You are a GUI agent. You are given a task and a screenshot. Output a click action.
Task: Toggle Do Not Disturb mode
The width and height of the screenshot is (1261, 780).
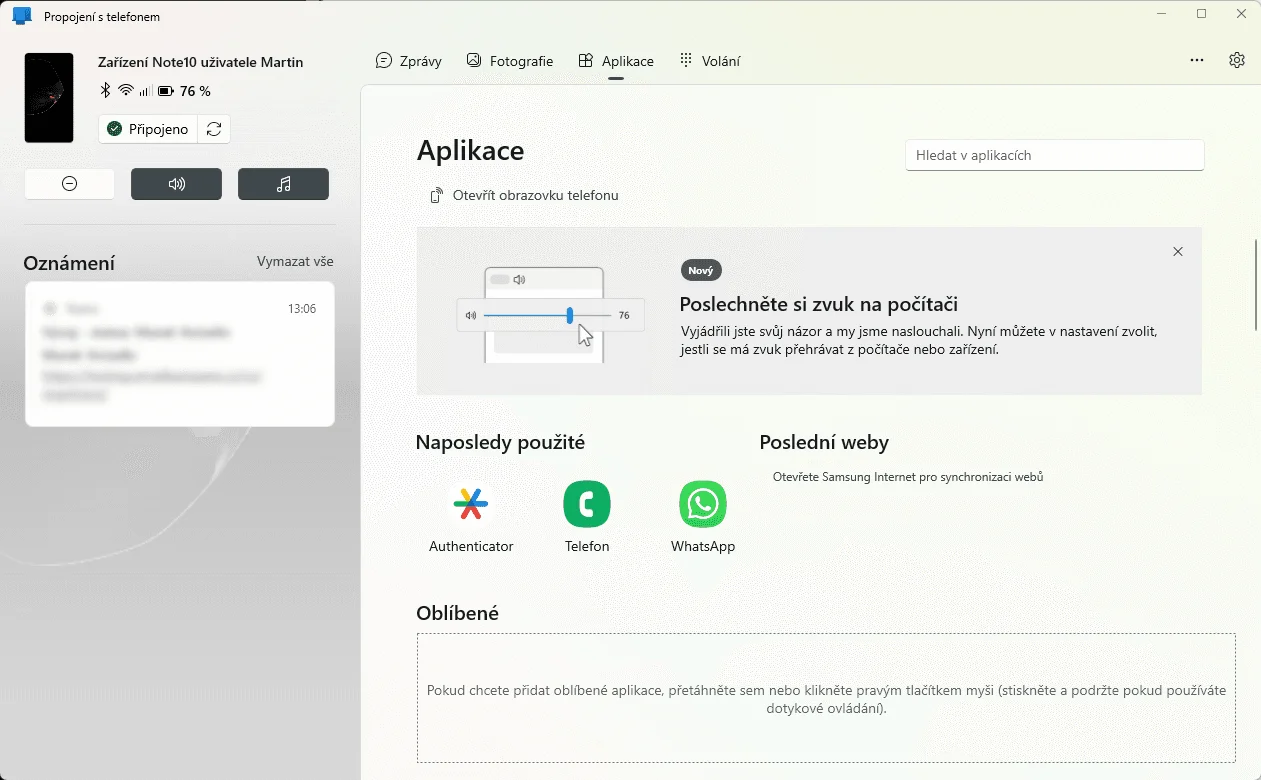[70, 184]
